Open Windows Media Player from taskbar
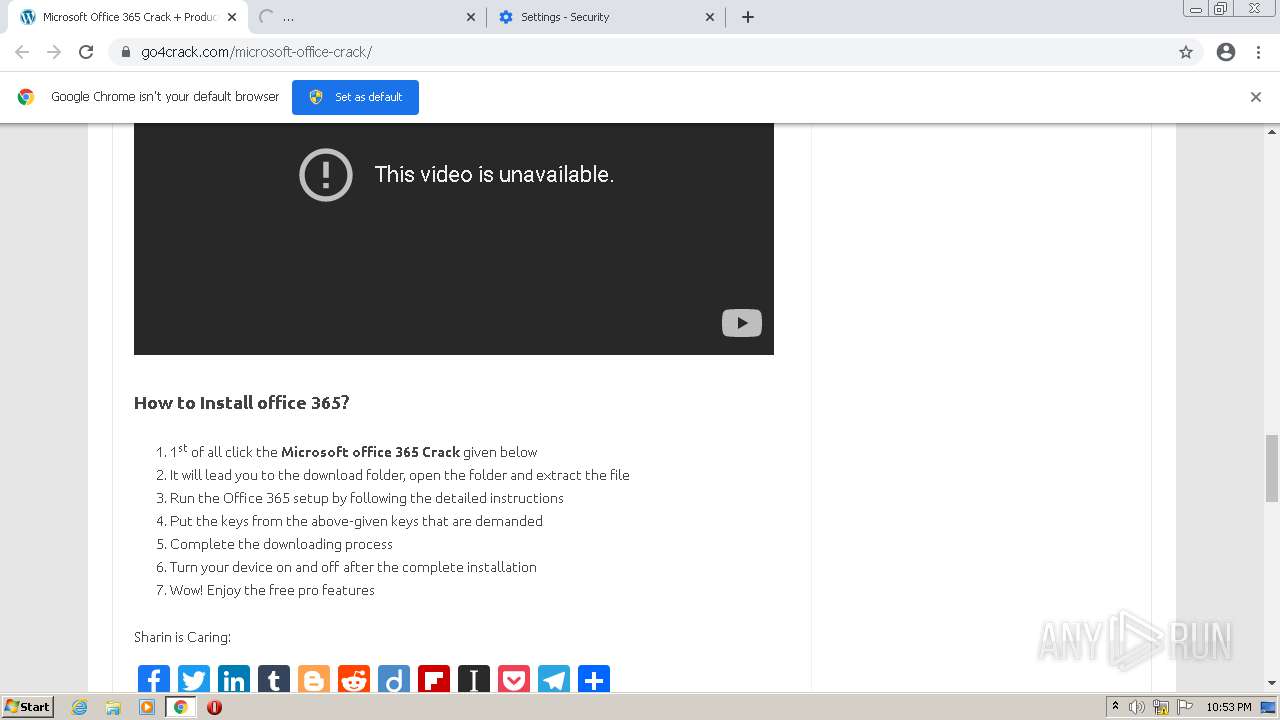The image size is (1280, 720). coord(147,707)
